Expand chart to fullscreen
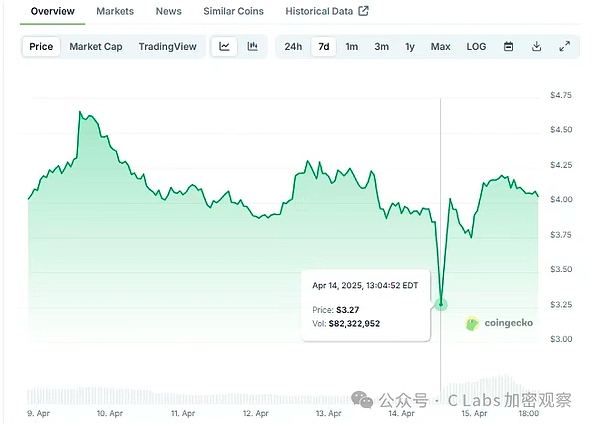Image resolution: width=600 pixels, height=428 pixels. (x=564, y=46)
